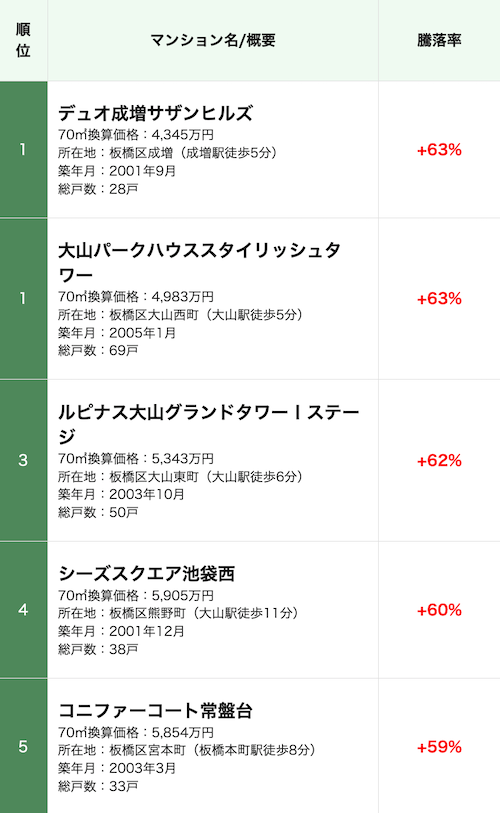This screenshot has width=500, height=813.
Task: Select the +62% rate value
Action: [x=439, y=460]
